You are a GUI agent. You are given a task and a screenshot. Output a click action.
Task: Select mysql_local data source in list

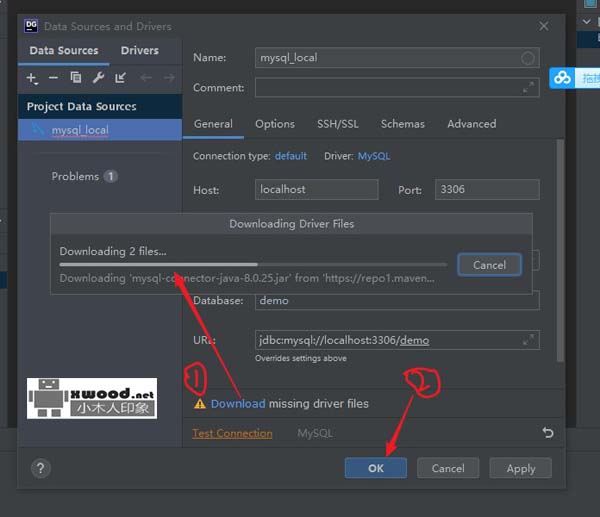click(x=100, y=130)
